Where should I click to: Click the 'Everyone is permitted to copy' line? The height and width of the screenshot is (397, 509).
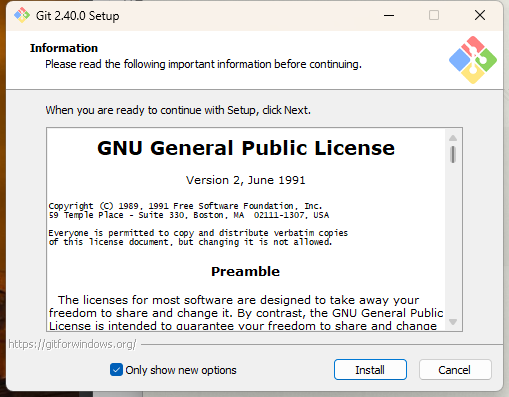198,233
